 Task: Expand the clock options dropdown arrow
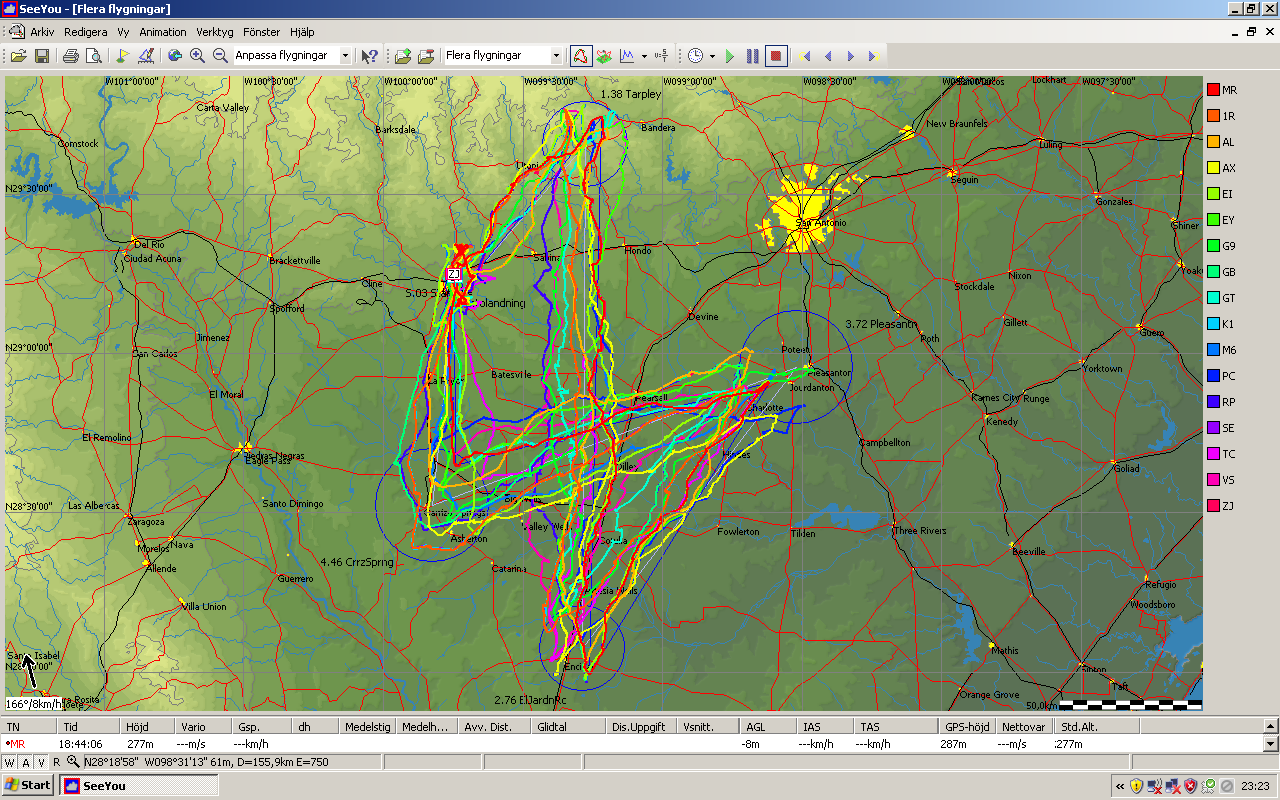[x=712, y=56]
